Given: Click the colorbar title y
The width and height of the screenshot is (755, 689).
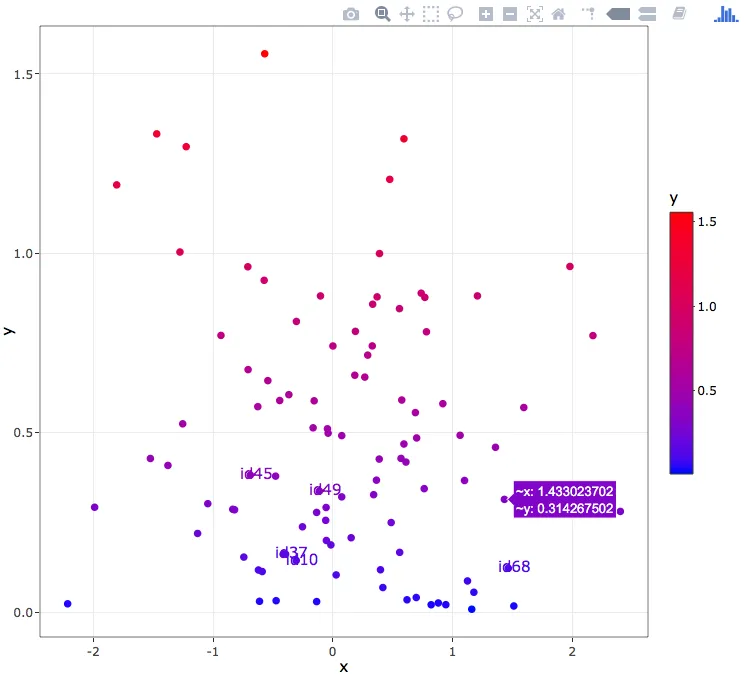Looking at the screenshot, I should point(674,198).
